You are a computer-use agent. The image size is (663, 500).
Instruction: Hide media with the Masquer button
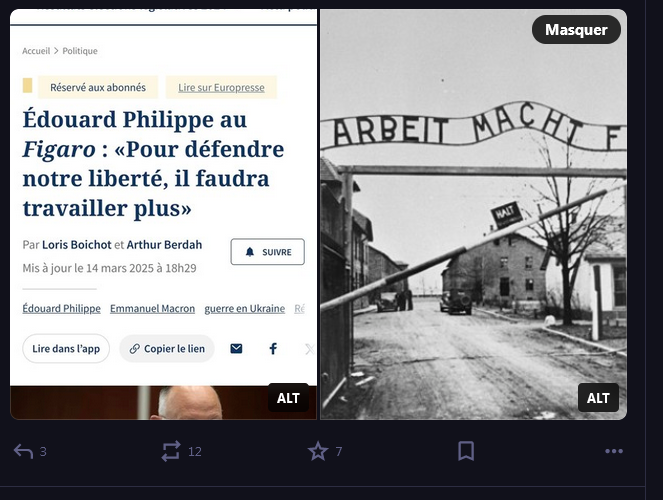pyautogui.click(x=576, y=30)
